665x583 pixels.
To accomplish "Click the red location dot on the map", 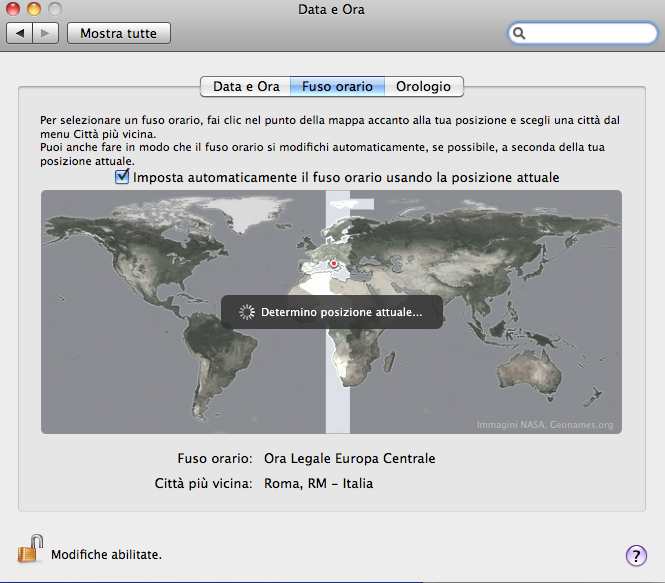I will [x=334, y=264].
